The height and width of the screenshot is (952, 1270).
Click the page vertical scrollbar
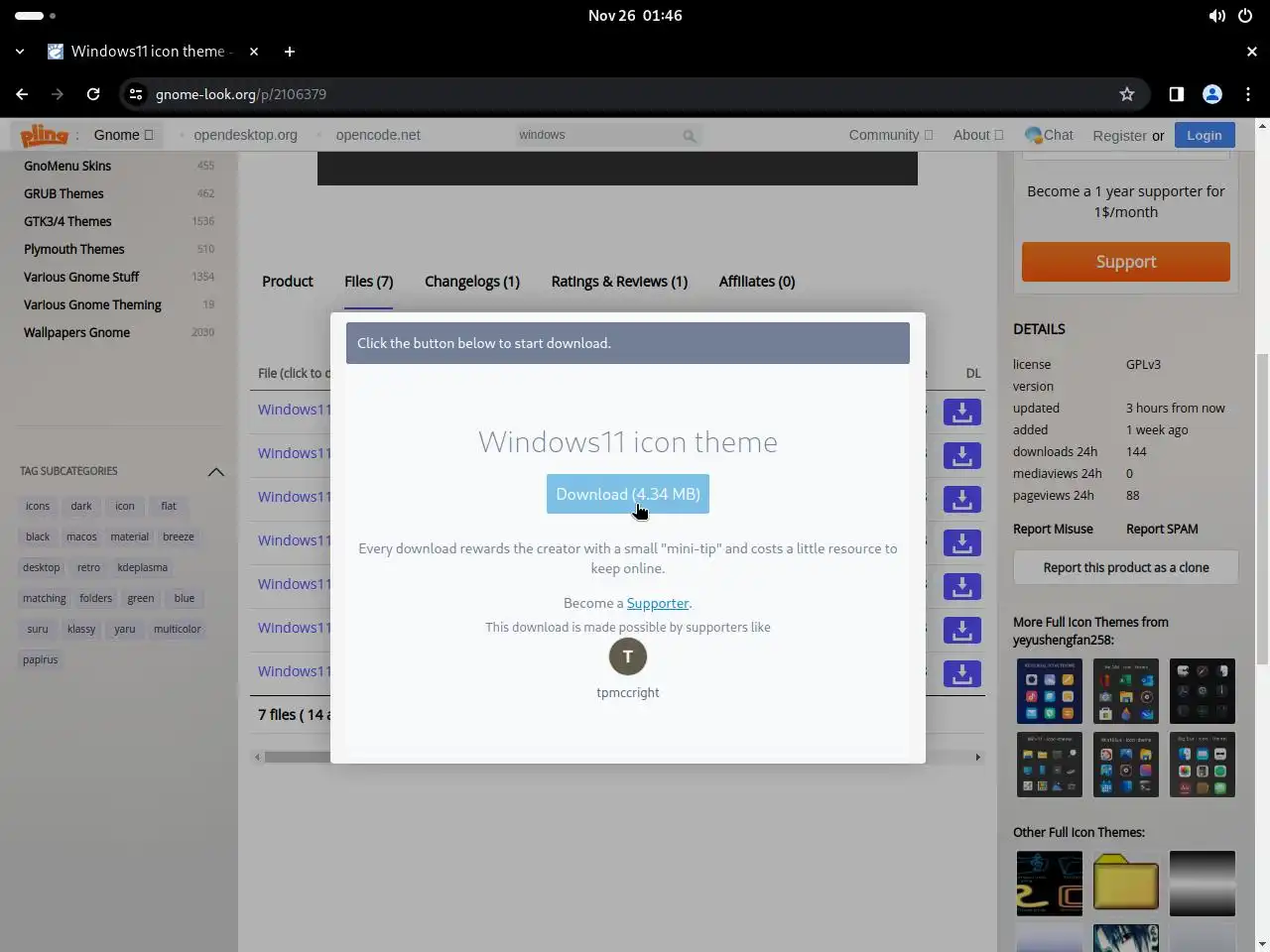pyautogui.click(x=1262, y=510)
